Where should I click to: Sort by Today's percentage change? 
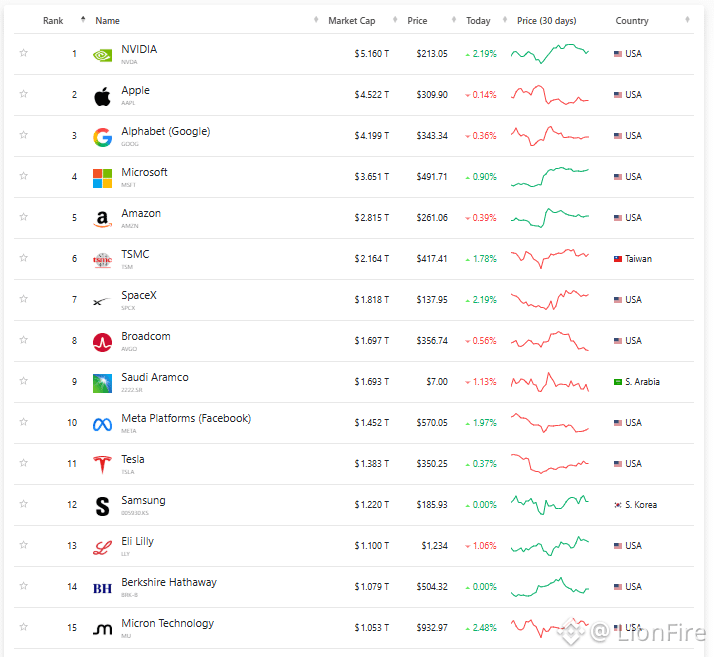(478, 21)
